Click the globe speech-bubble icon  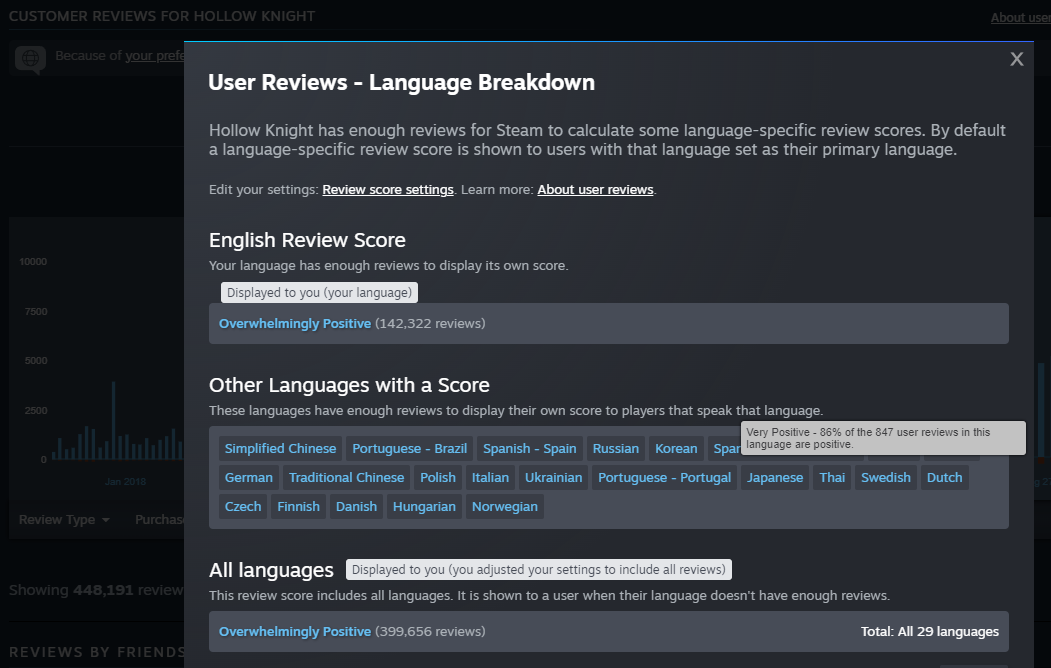pos(30,60)
